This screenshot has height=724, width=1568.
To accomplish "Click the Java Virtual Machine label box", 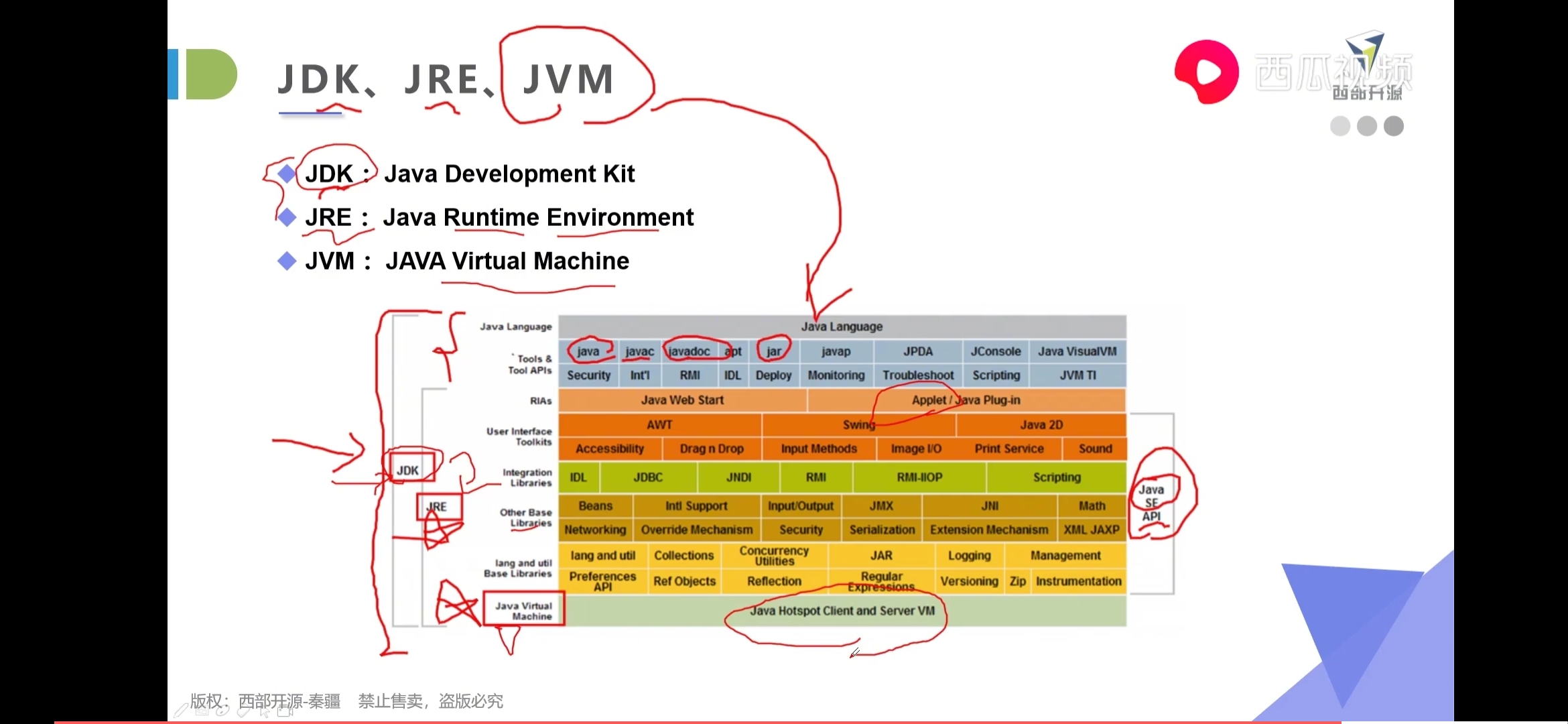I will click(523, 610).
